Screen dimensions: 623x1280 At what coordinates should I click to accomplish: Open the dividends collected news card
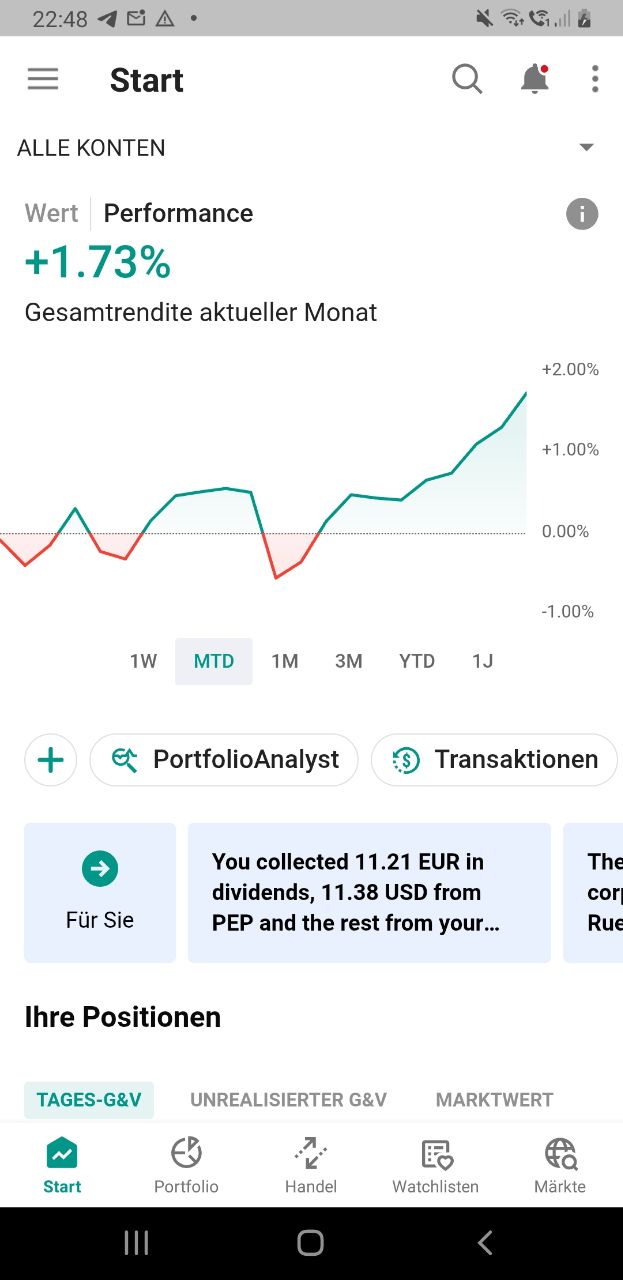(369, 892)
